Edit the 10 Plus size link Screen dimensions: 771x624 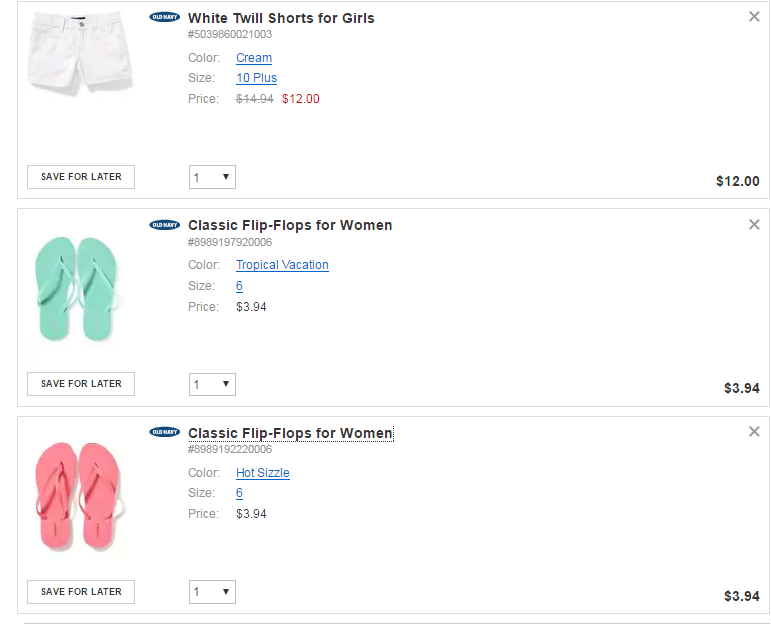click(257, 78)
